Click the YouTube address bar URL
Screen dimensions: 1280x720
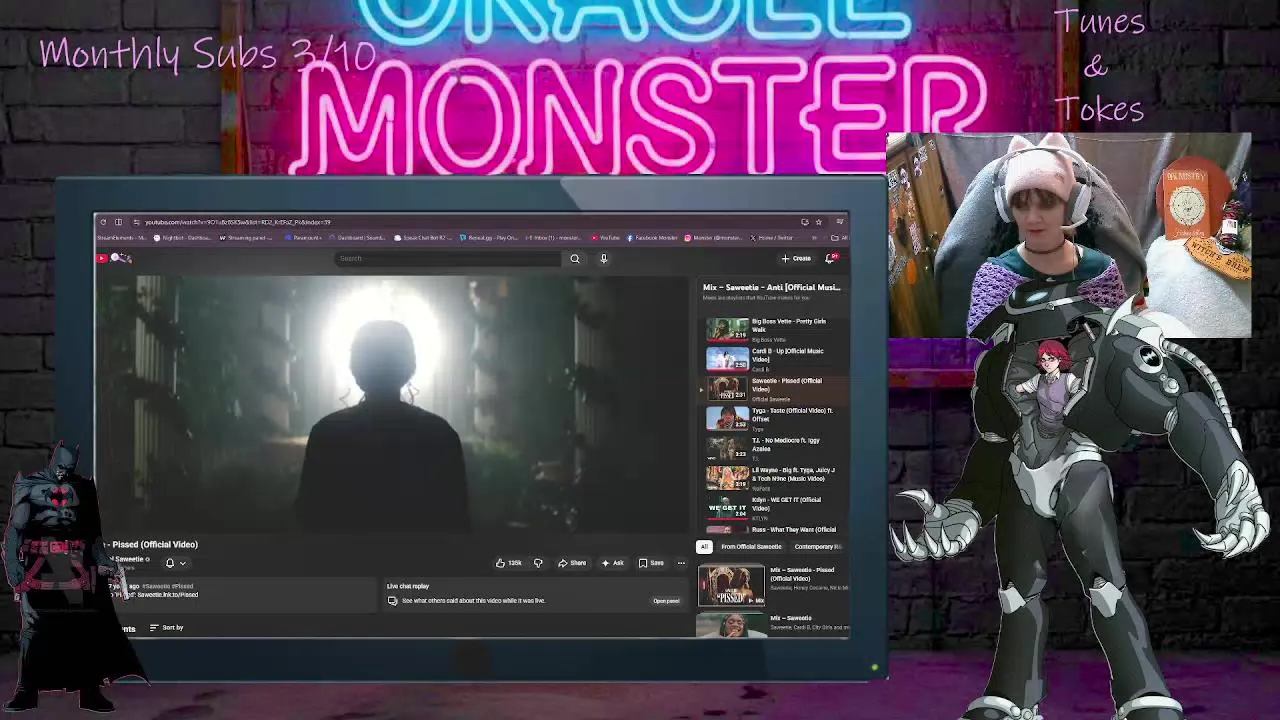(x=238, y=222)
